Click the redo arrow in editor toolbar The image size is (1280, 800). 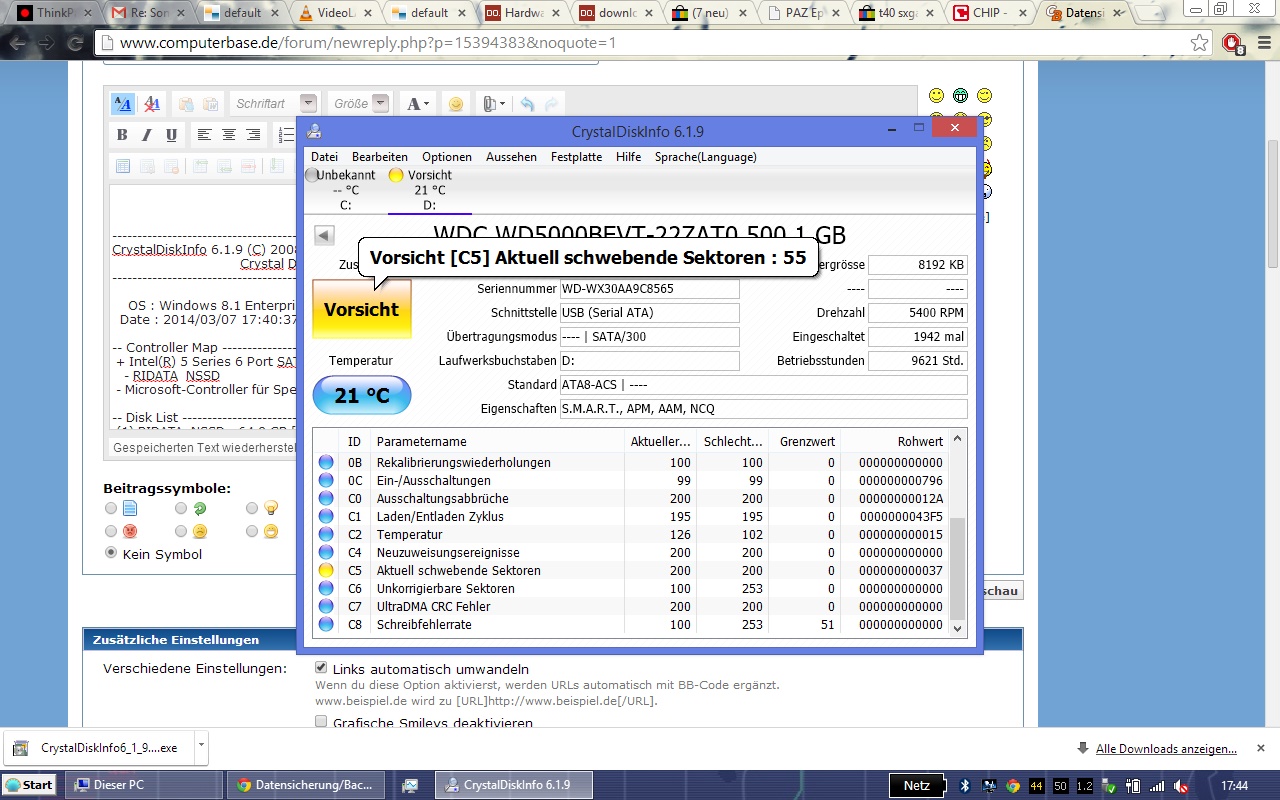click(551, 104)
